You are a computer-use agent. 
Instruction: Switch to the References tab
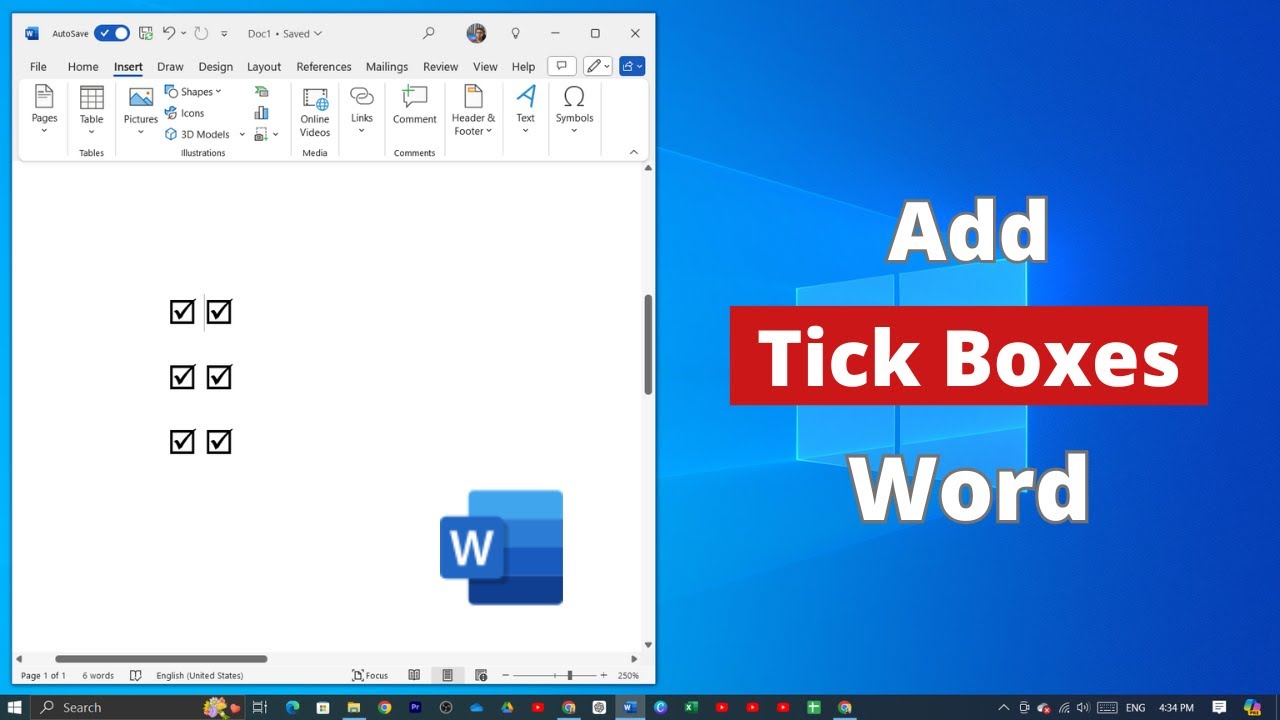click(324, 67)
